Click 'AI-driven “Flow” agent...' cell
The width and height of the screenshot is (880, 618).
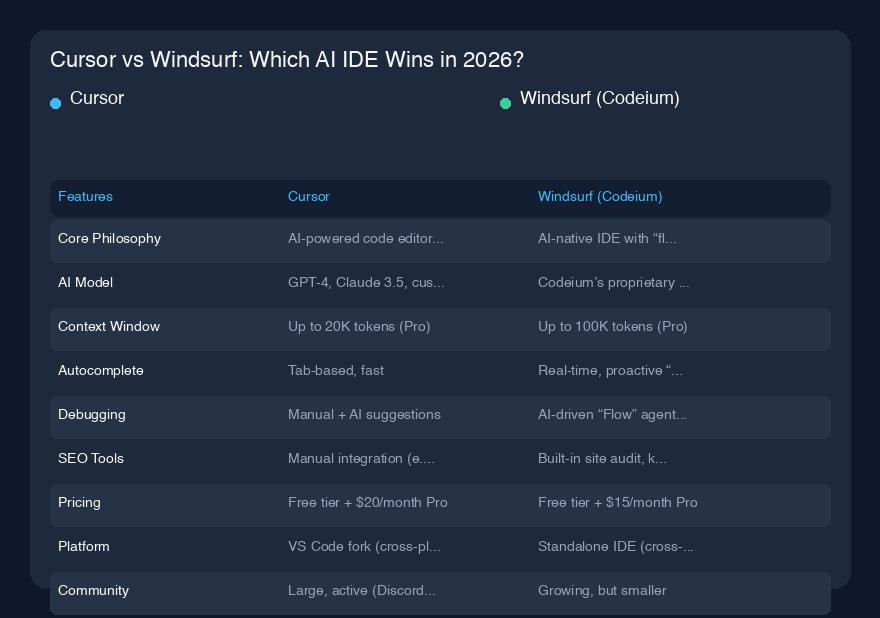pyautogui.click(x=612, y=415)
